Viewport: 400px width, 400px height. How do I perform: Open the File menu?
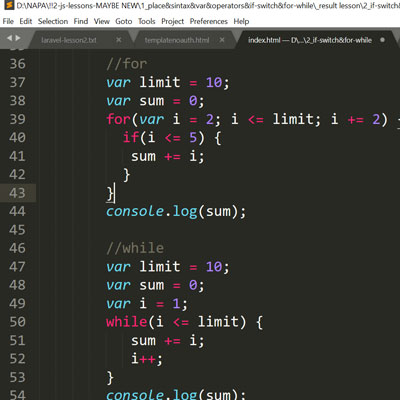tap(8, 21)
